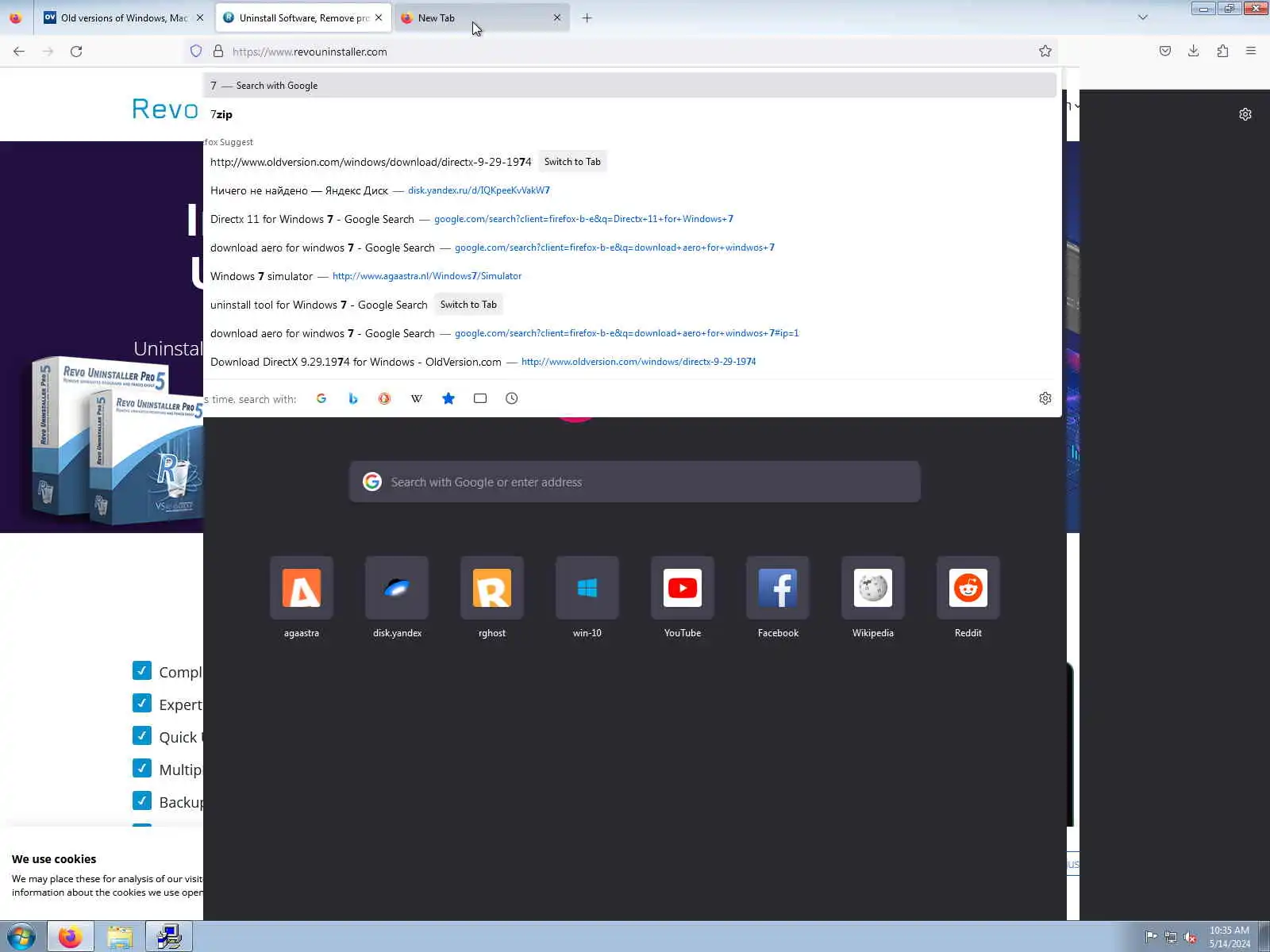This screenshot has height=952, width=1270.
Task: Reload the current page
Action: (x=76, y=52)
